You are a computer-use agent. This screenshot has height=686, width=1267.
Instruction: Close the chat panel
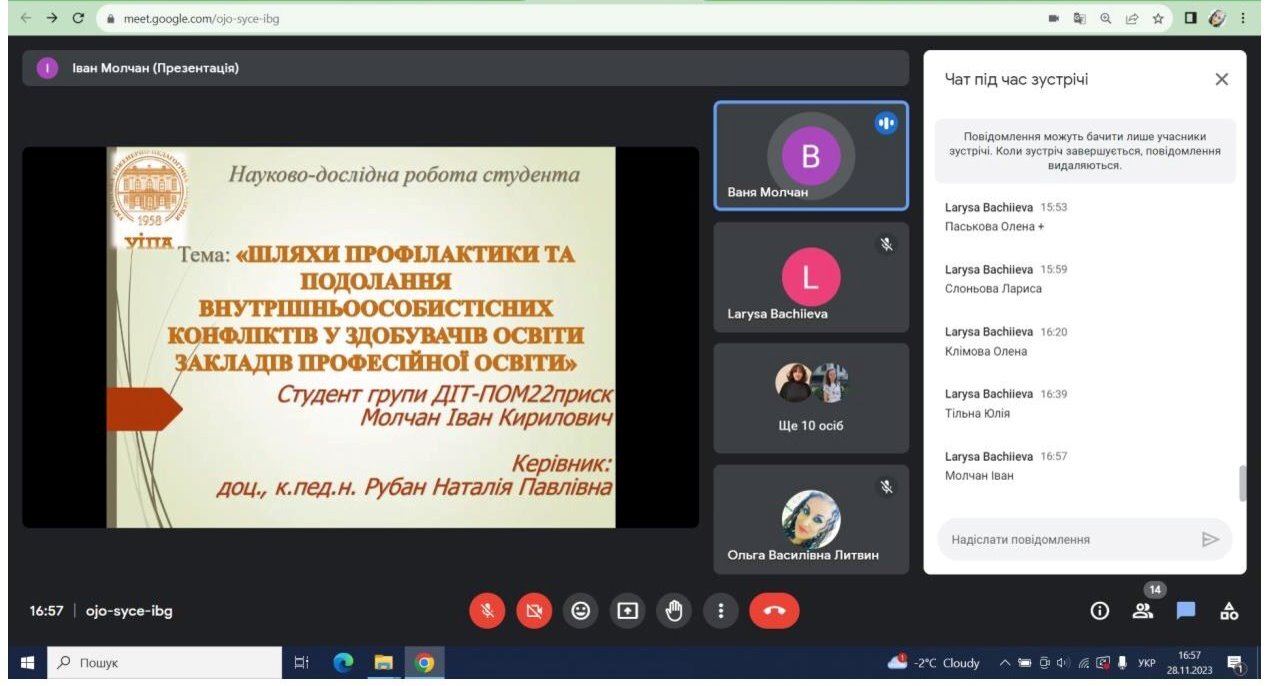tap(1221, 80)
